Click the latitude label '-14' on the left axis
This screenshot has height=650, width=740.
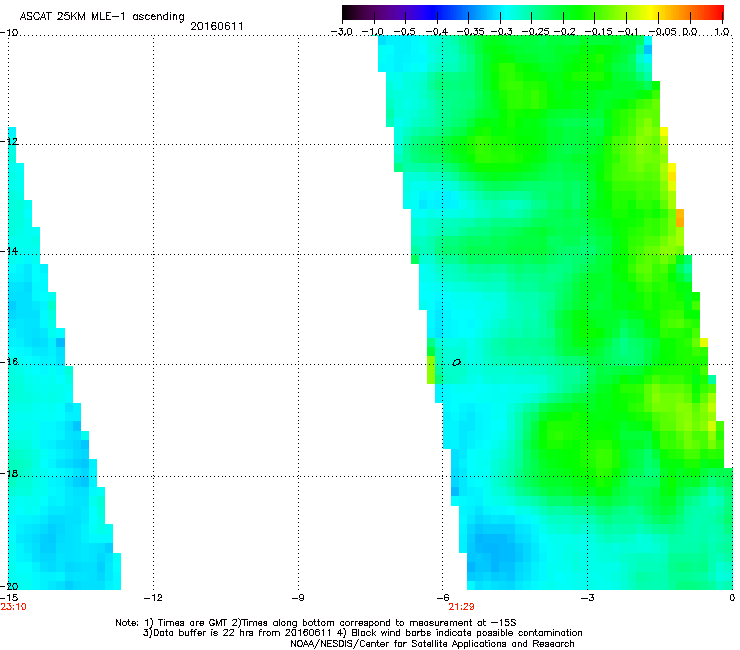point(9,251)
